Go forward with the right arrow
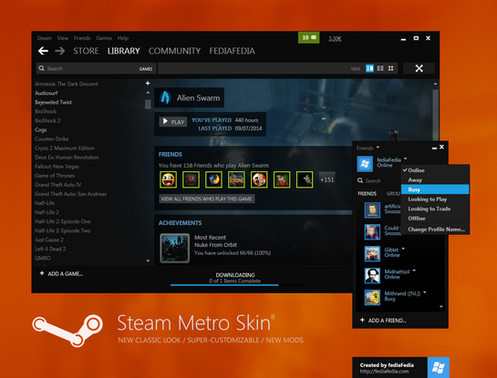Viewport: 497px width, 378px height. [x=60, y=51]
